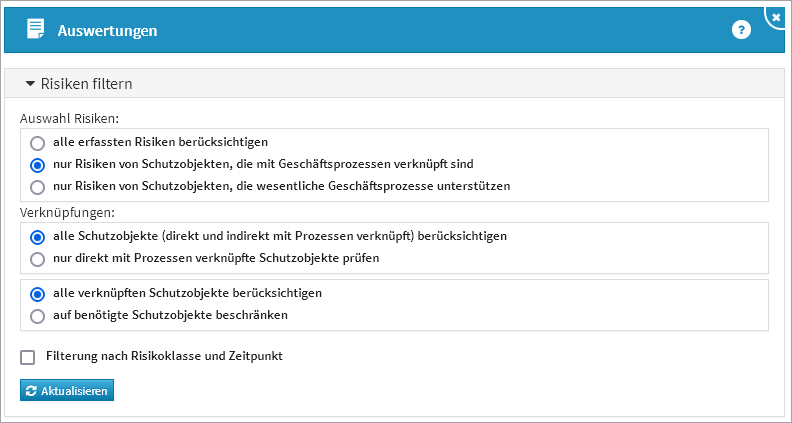Select 'alle Schutzobjekte (direkt und indirekt)' radio
Viewport: 792px width, 423px height.
click(38, 237)
